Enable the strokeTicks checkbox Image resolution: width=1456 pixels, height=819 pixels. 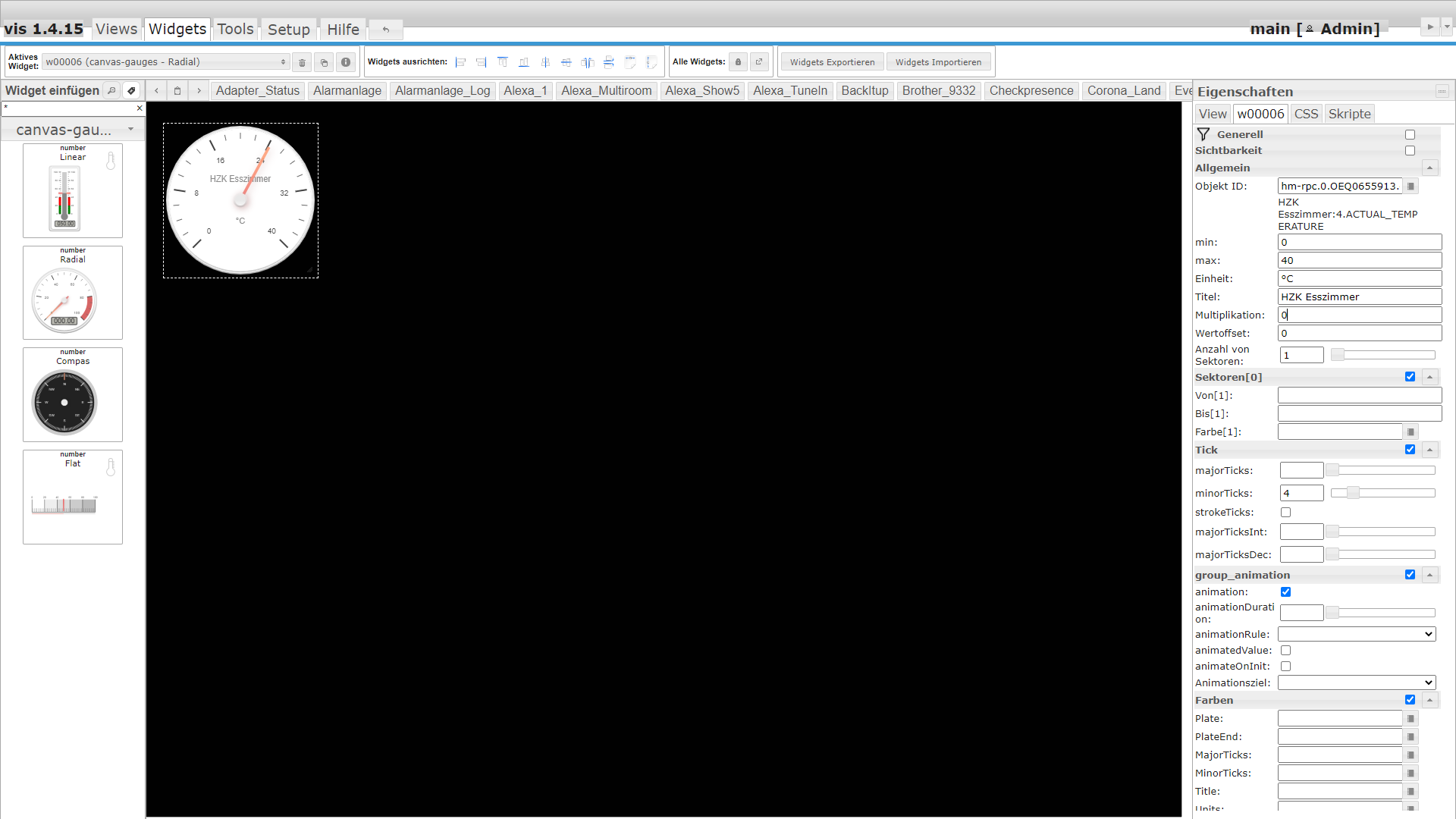click(x=1285, y=512)
